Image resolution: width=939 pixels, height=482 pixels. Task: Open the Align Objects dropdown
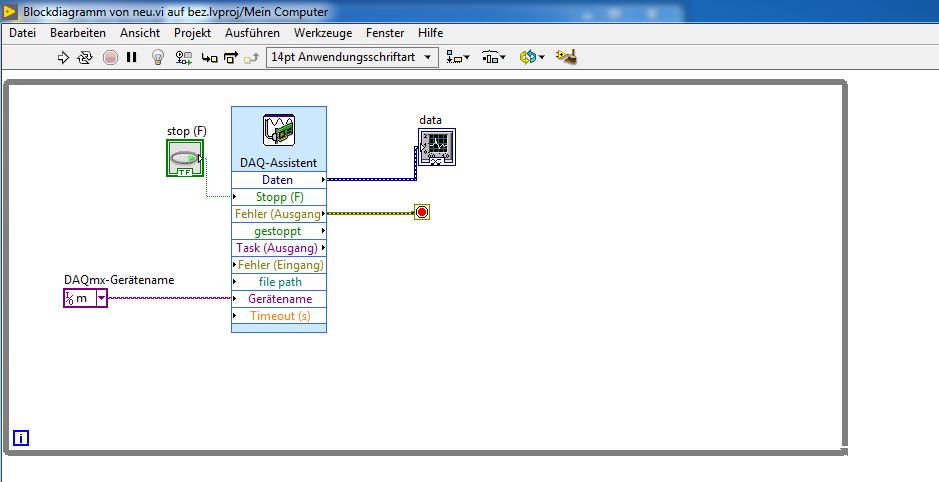coord(458,57)
